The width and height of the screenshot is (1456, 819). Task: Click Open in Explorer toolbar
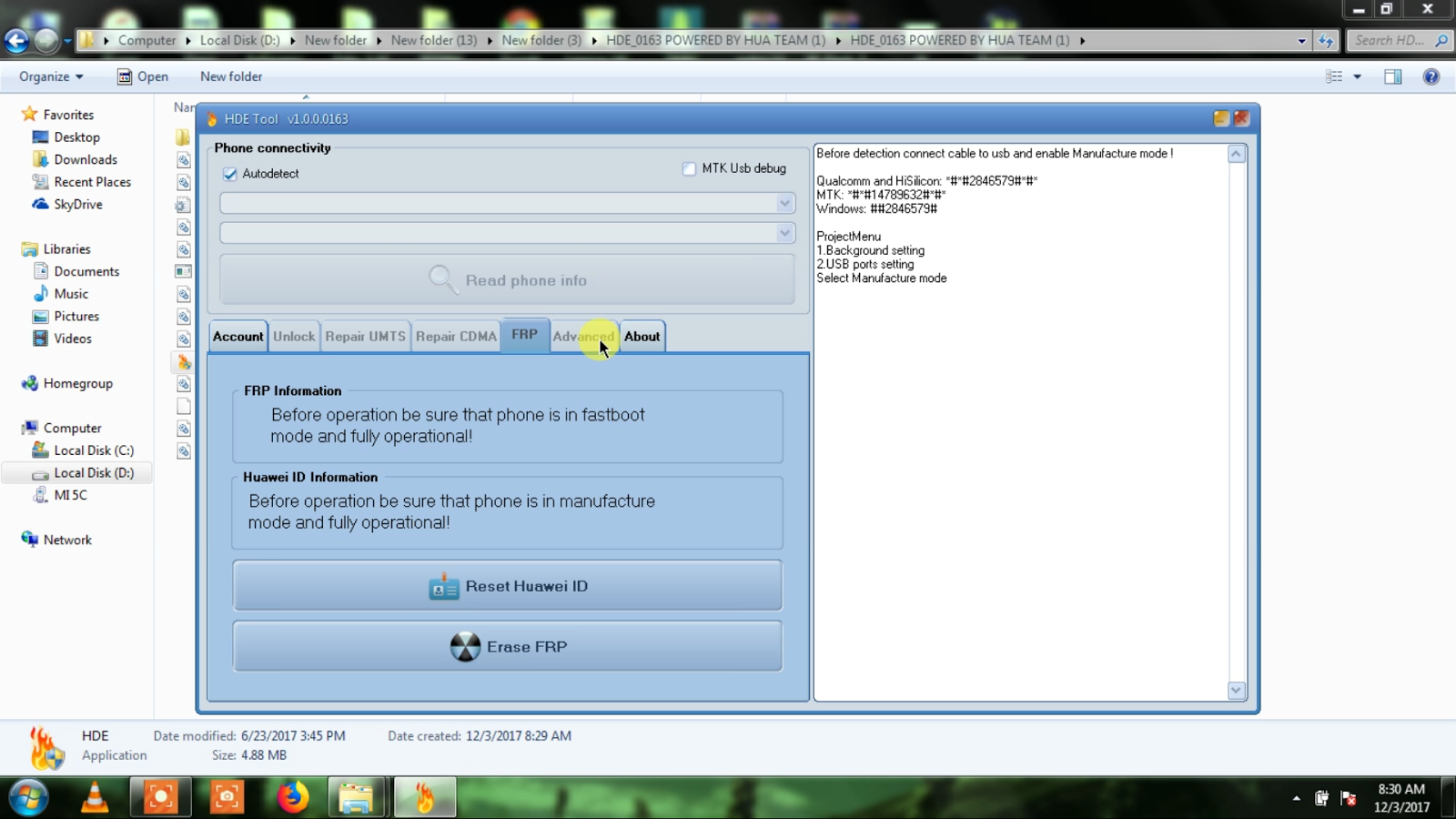tap(142, 76)
